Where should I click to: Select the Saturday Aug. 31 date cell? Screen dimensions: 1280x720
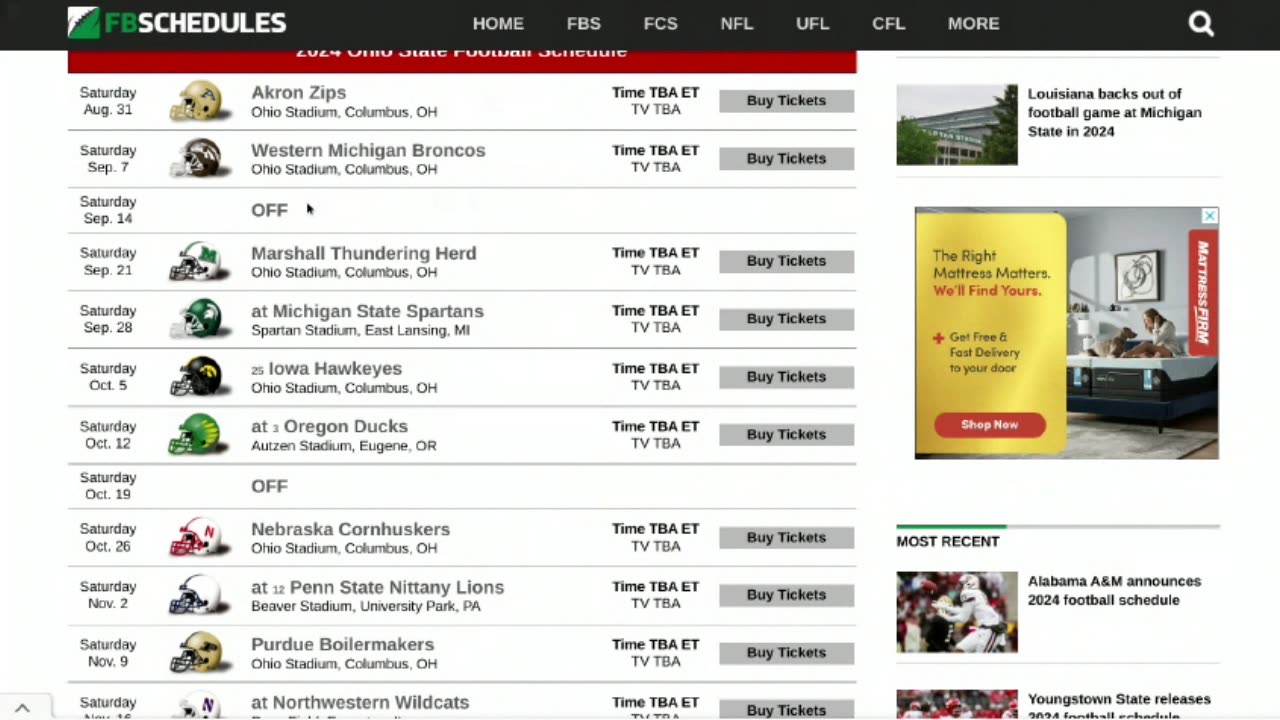(108, 101)
